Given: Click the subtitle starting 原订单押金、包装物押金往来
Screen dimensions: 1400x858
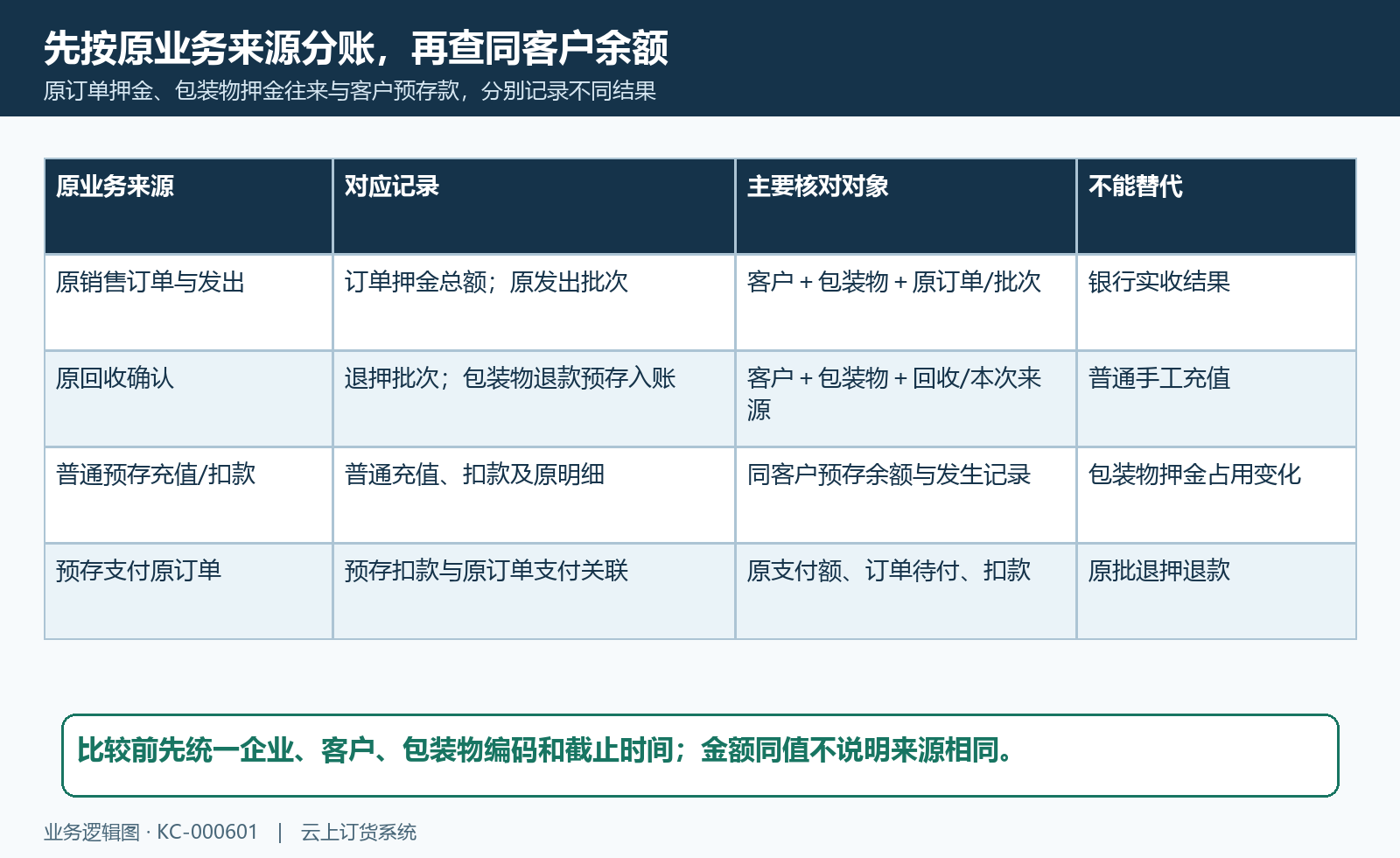Looking at the screenshot, I should click(x=350, y=91).
